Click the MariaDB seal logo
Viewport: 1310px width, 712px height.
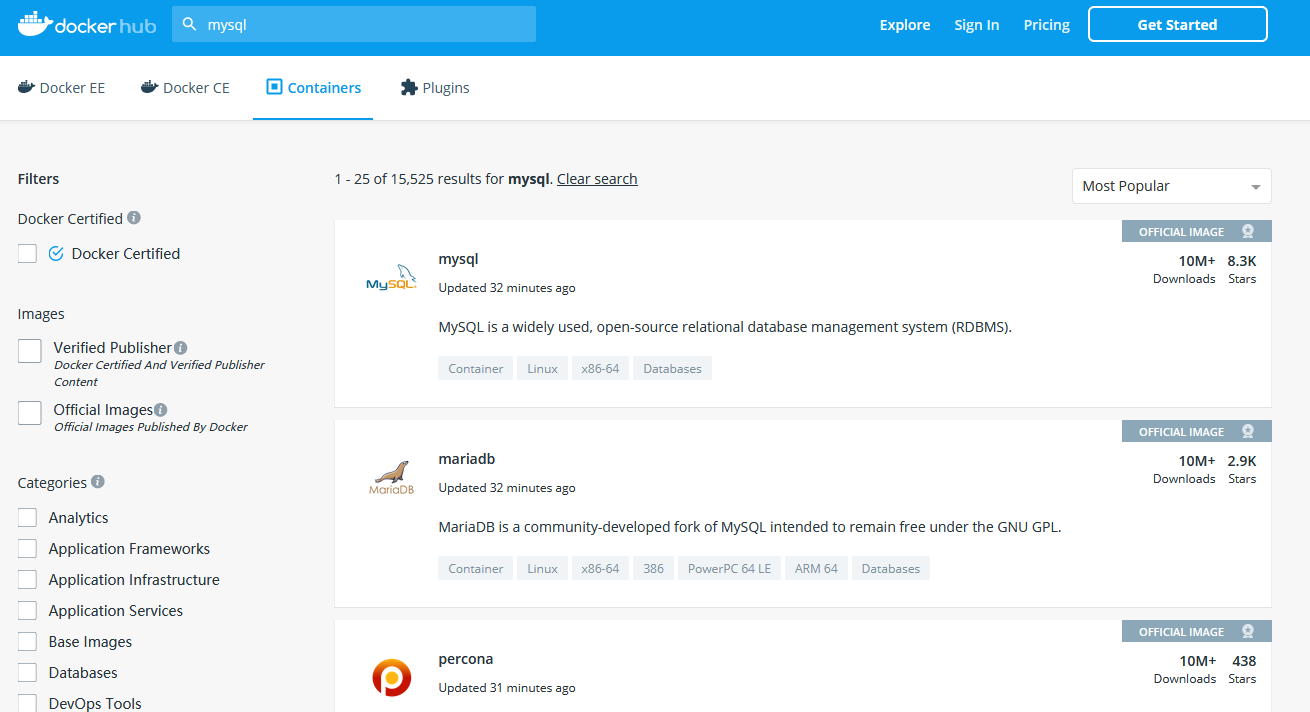(391, 478)
